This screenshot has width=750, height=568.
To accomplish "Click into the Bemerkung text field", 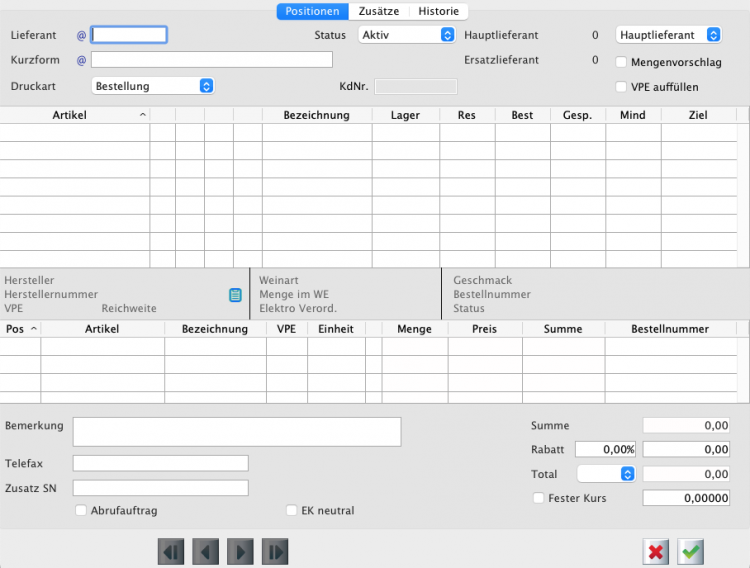I will pos(237,432).
